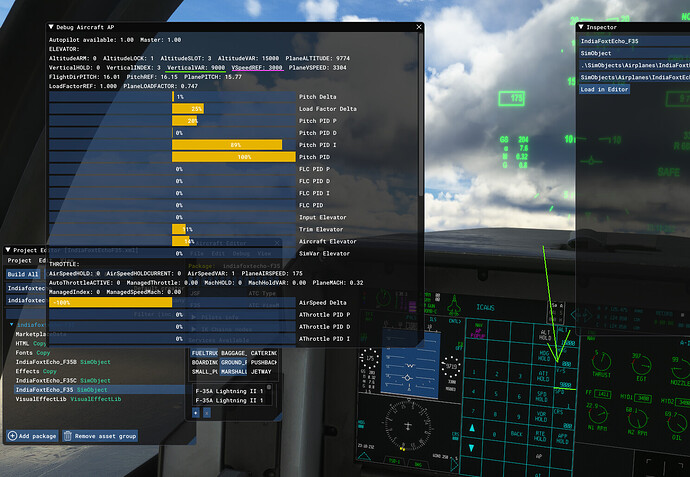Select ATT HOLD on cockpit autopilot panel

(543, 376)
